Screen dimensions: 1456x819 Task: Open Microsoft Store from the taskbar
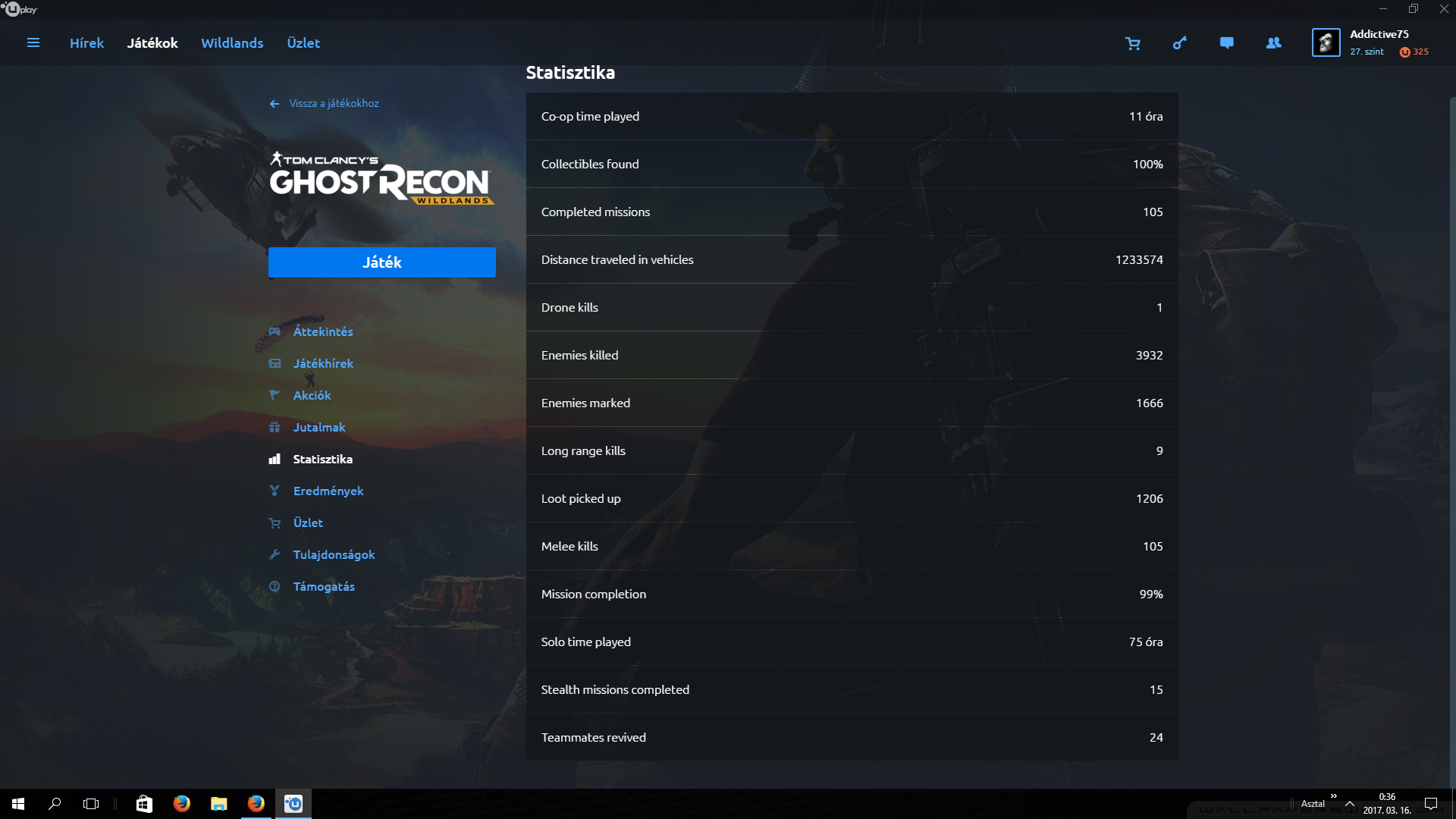[144, 804]
